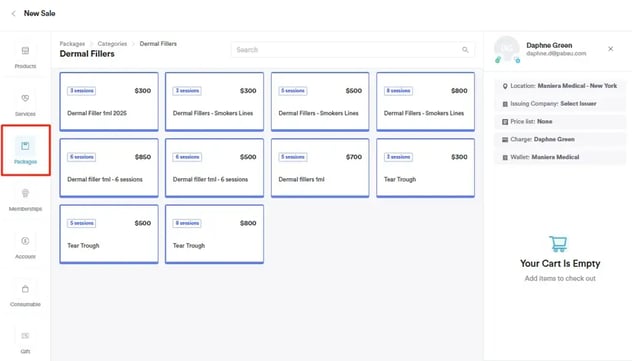The height and width of the screenshot is (361, 632).
Task: Click the green badge on the client avatar
Action: [x=498, y=60]
